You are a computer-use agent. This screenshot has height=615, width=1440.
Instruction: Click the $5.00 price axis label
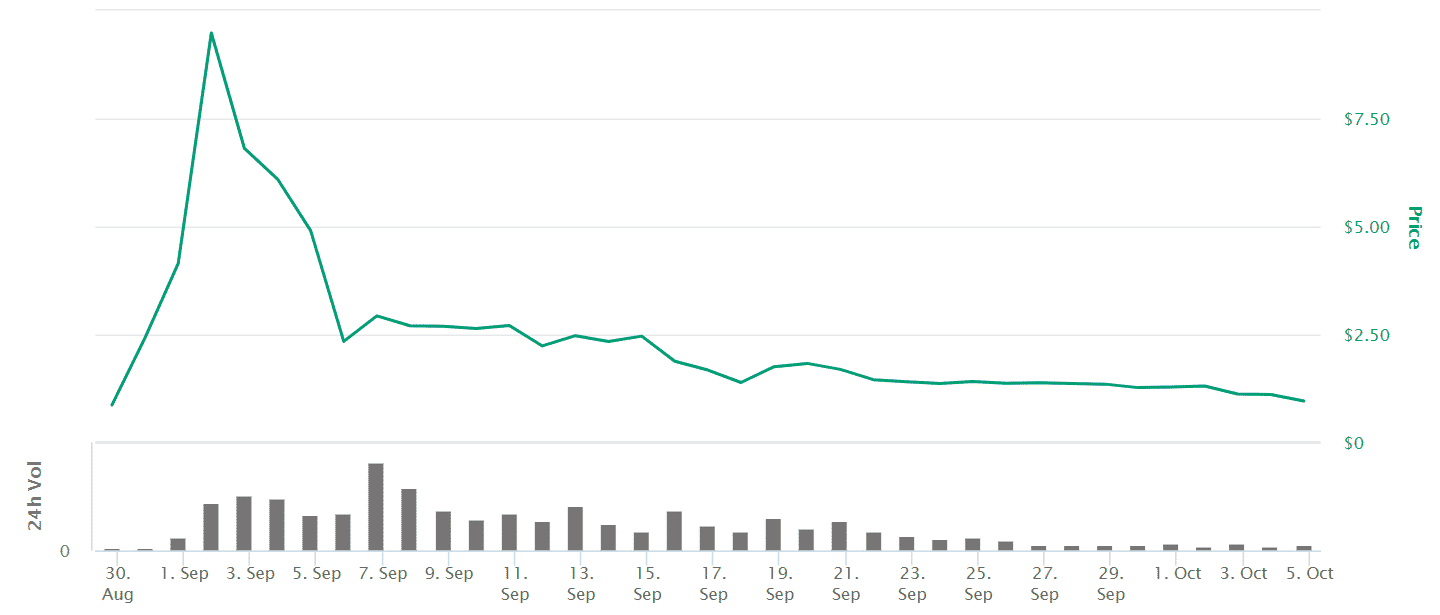tap(1367, 228)
